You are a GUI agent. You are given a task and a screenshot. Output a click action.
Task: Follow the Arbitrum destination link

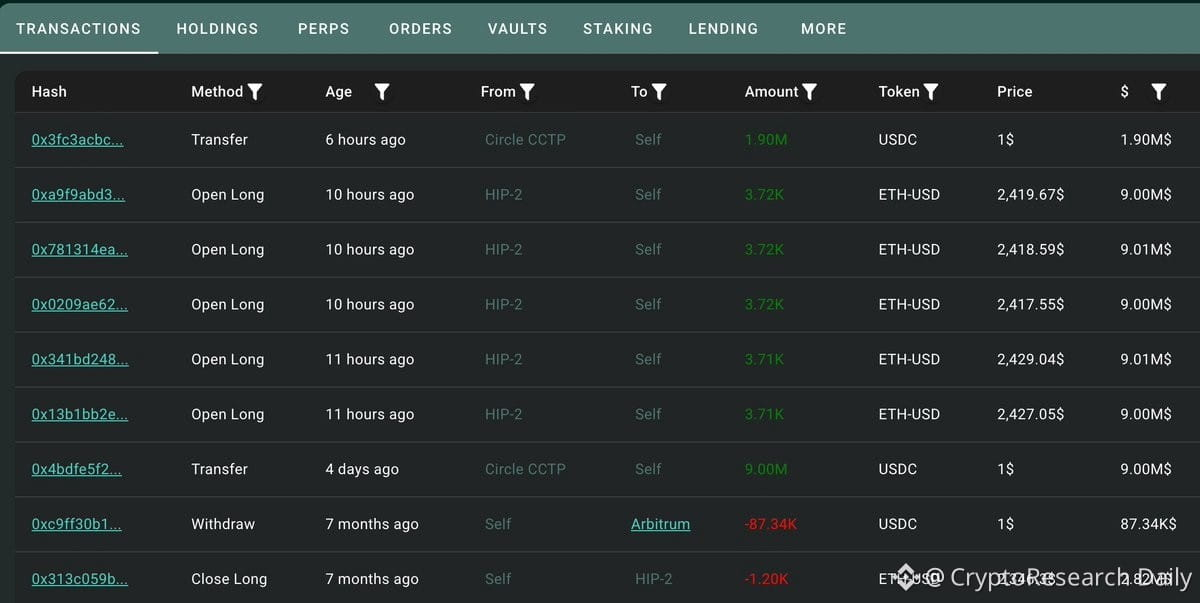point(660,524)
